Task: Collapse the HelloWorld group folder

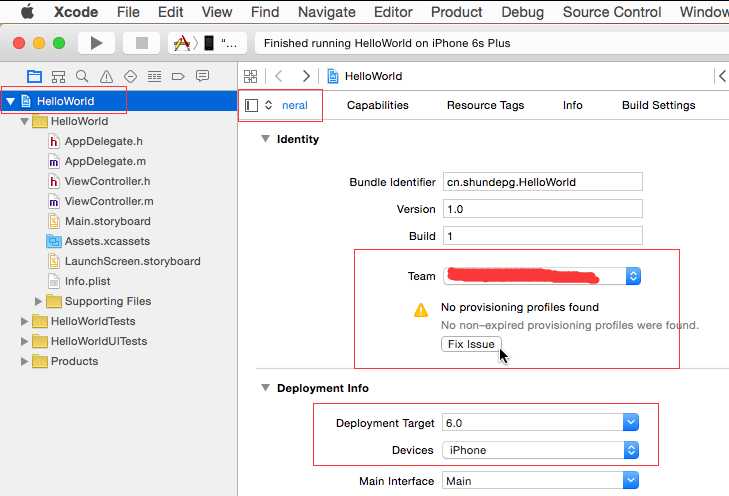Action: (x=24, y=121)
